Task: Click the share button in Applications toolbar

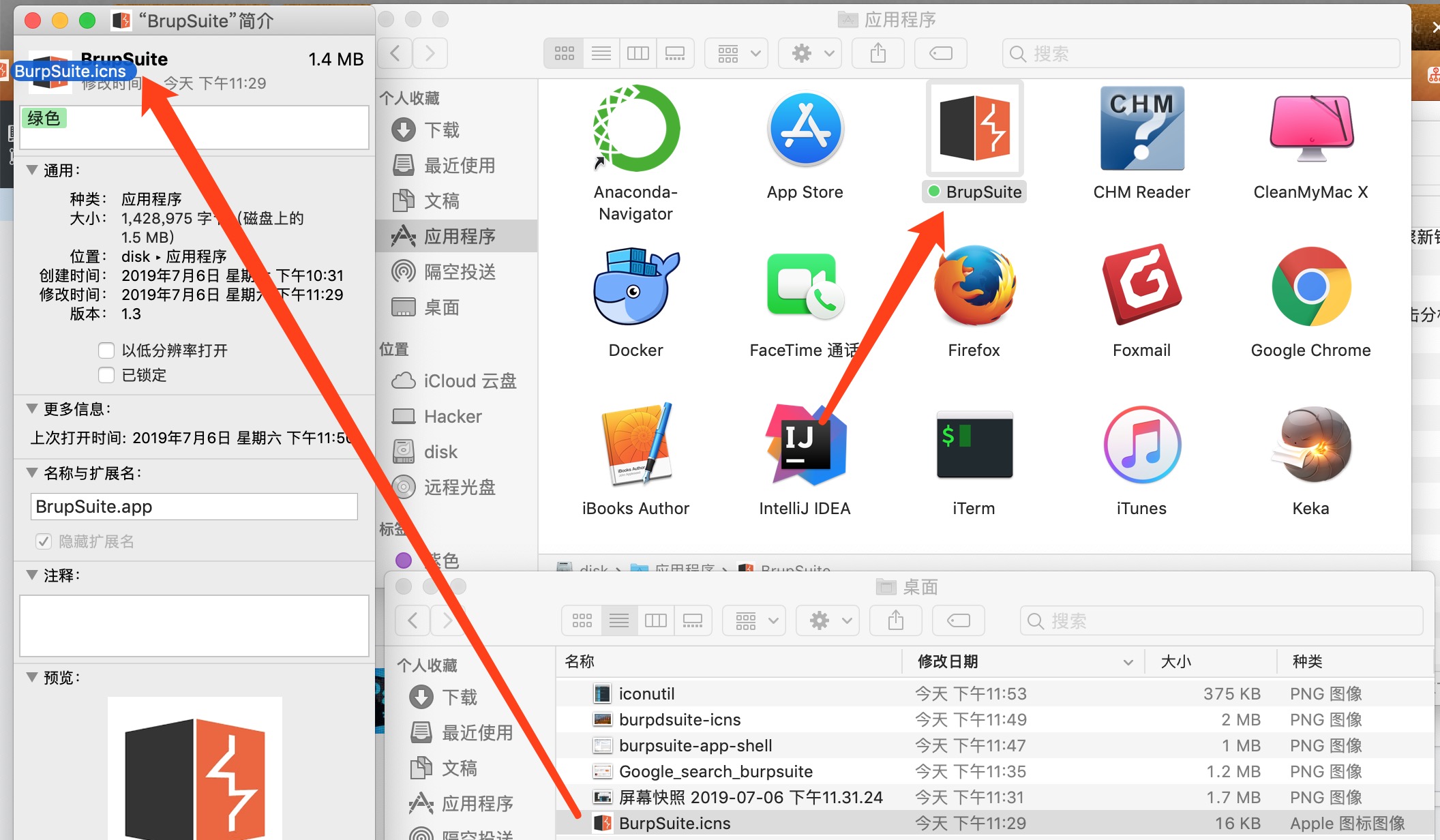Action: (x=878, y=53)
